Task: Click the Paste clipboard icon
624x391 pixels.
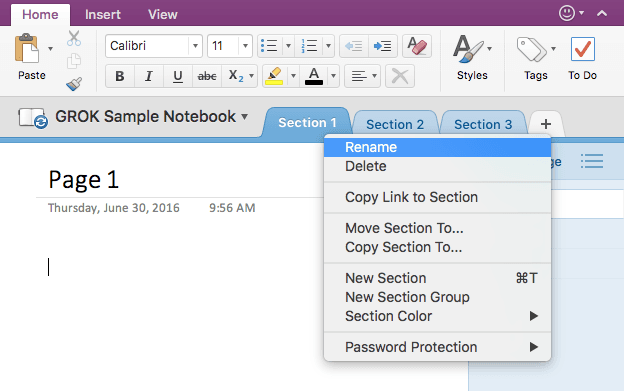Action: pos(27,49)
